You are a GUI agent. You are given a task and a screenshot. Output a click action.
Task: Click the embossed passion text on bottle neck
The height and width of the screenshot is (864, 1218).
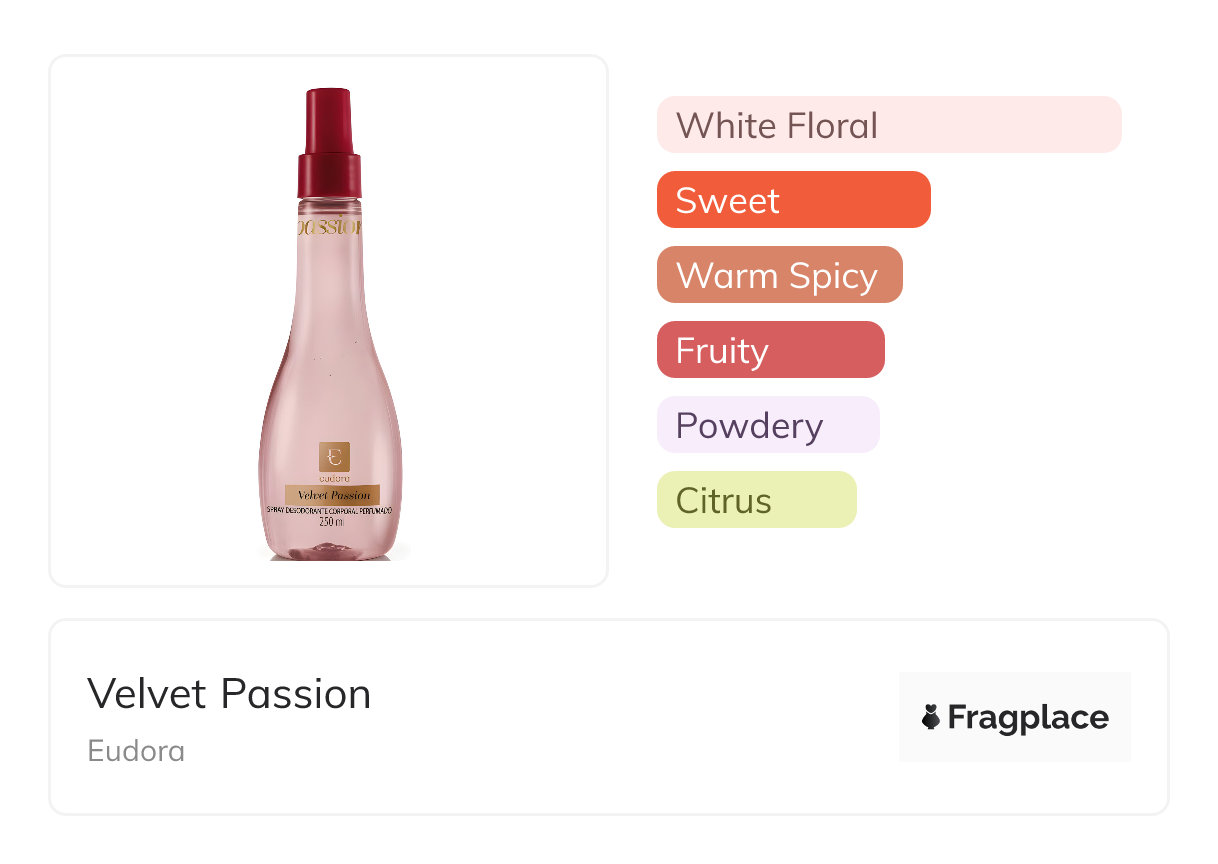click(329, 228)
